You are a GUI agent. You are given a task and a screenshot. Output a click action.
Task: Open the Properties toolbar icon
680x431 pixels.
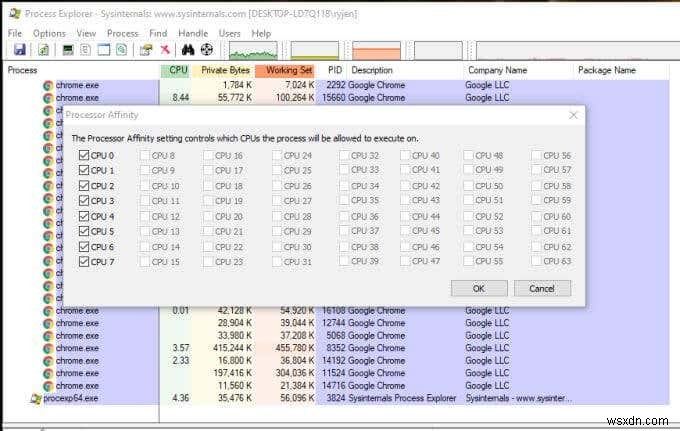pyautogui.click(x=146, y=49)
